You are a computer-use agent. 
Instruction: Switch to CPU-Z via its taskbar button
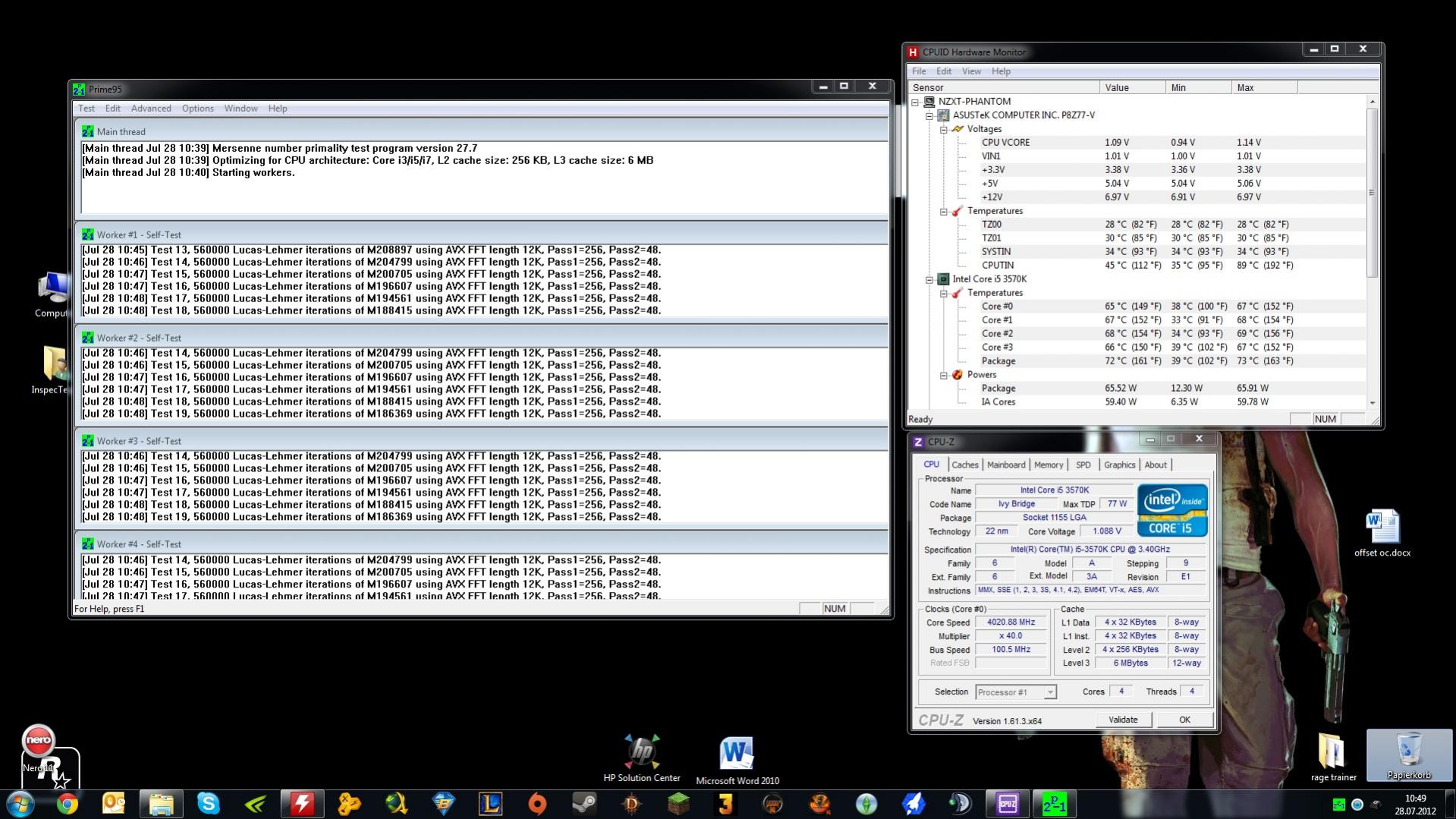coord(1008,803)
